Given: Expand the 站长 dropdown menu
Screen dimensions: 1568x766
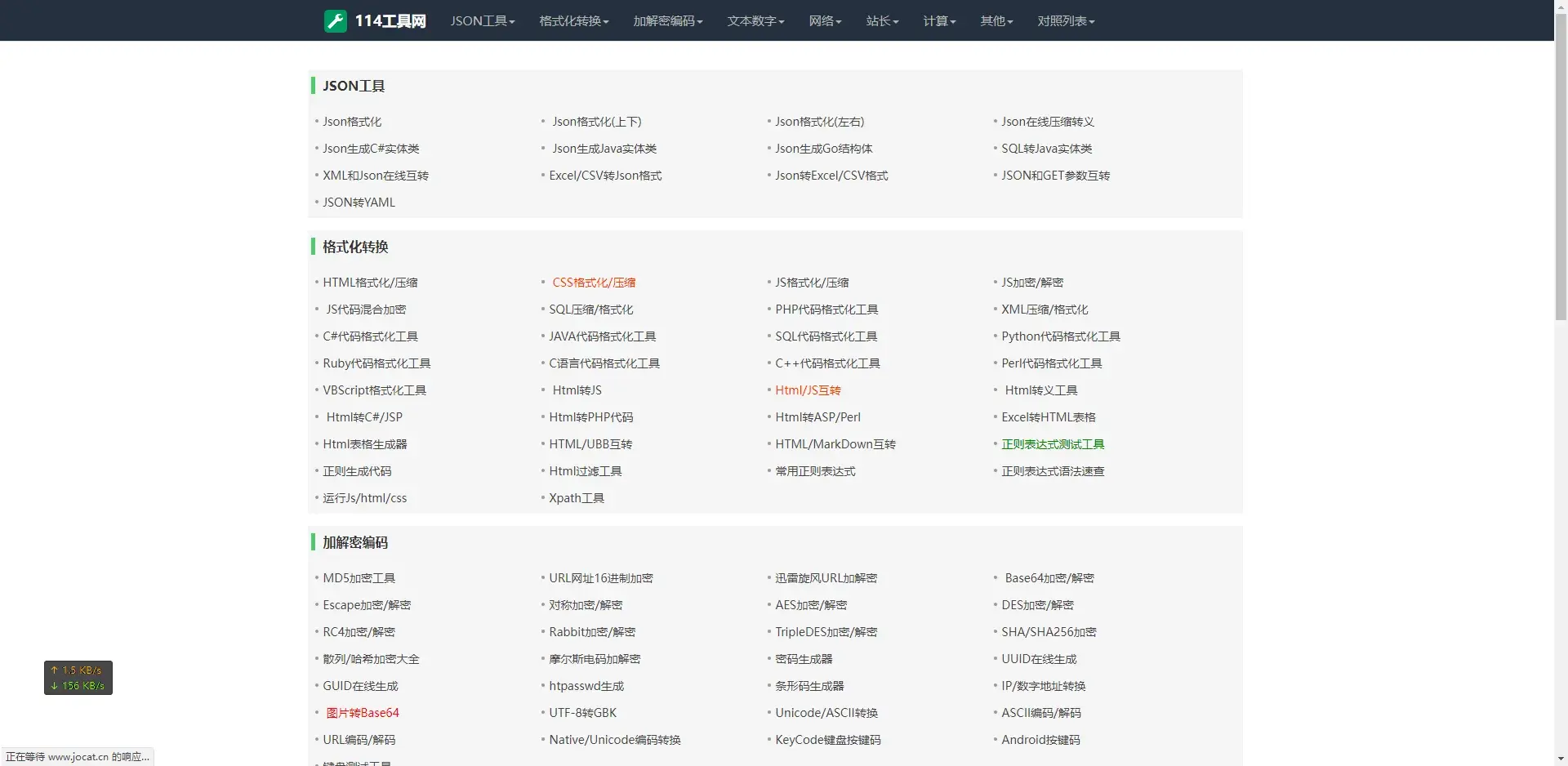Looking at the screenshot, I should pyautogui.click(x=883, y=21).
